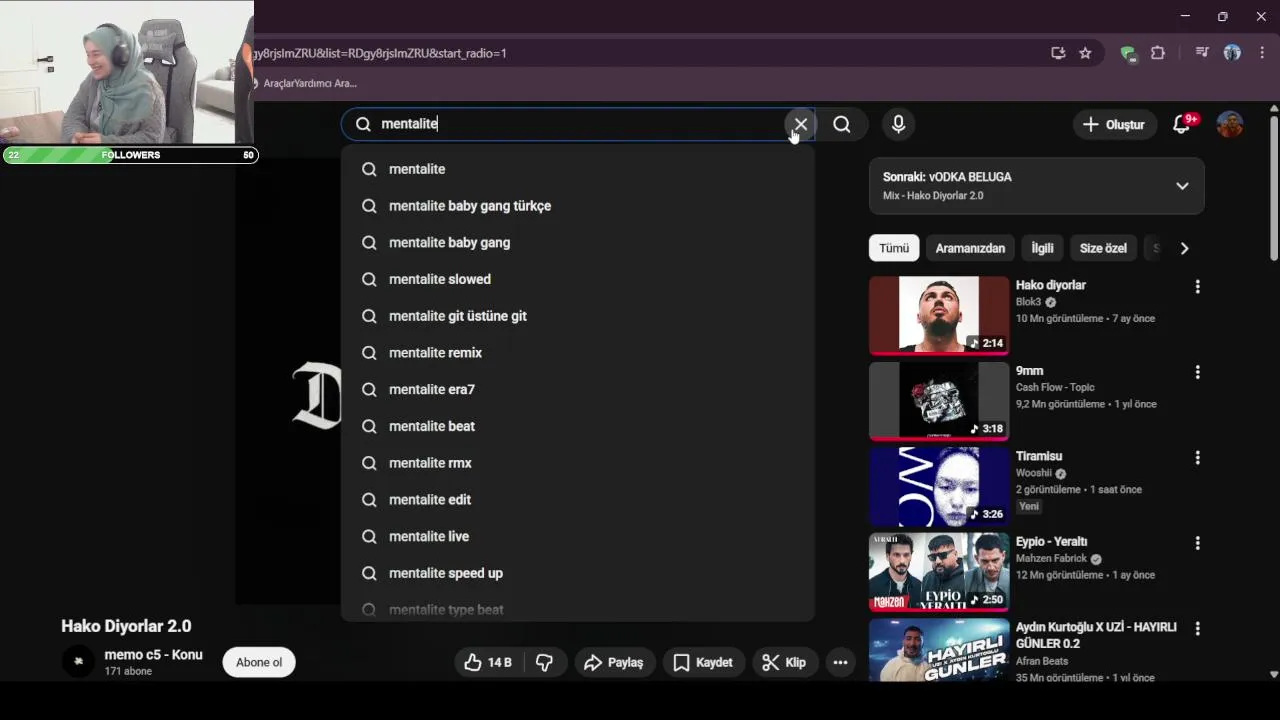This screenshot has width=1280, height=720.
Task: Open the Mahzen Fabrick channel name
Action: (x=1051, y=559)
